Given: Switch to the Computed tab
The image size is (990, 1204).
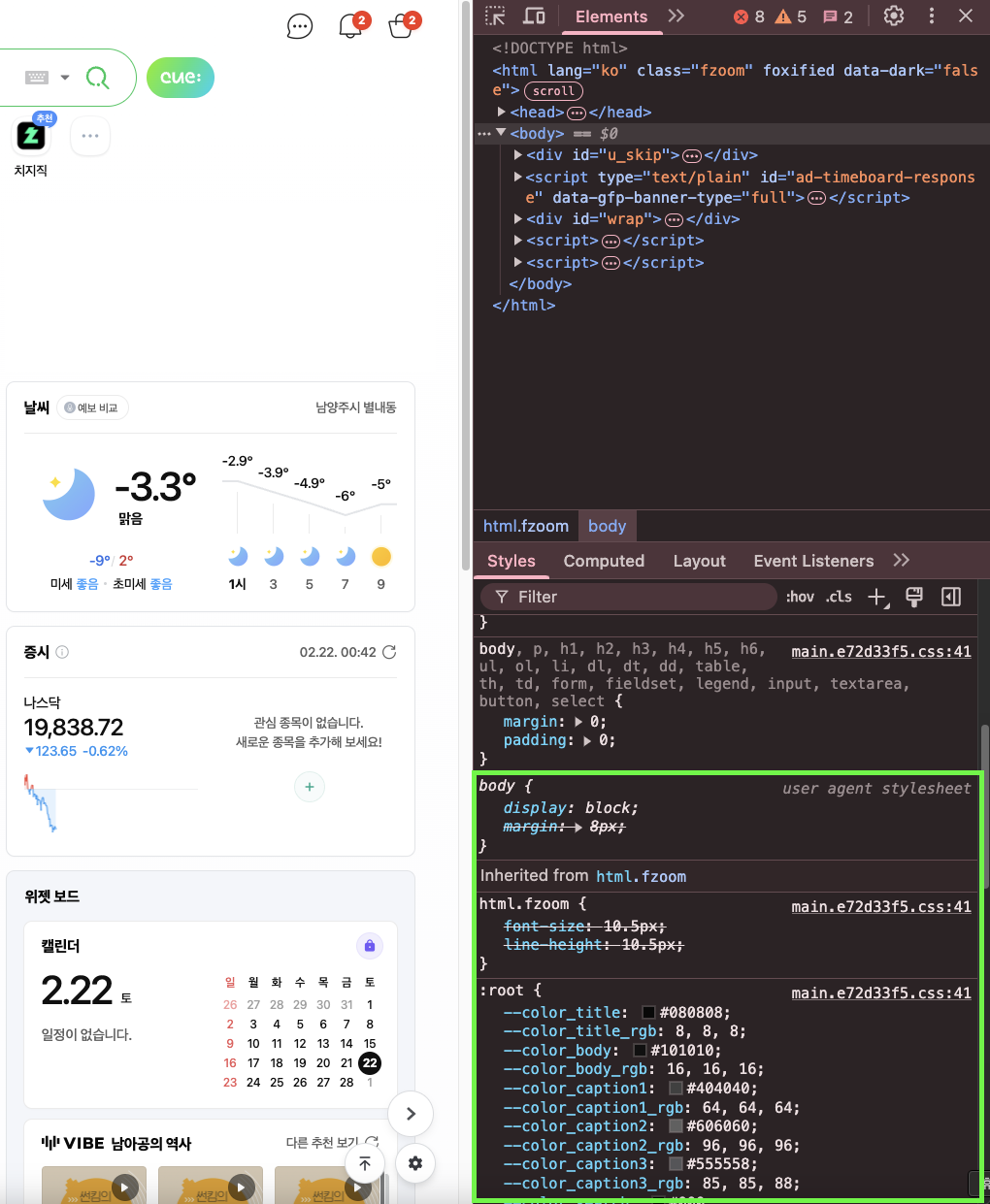Looking at the screenshot, I should [x=604, y=561].
